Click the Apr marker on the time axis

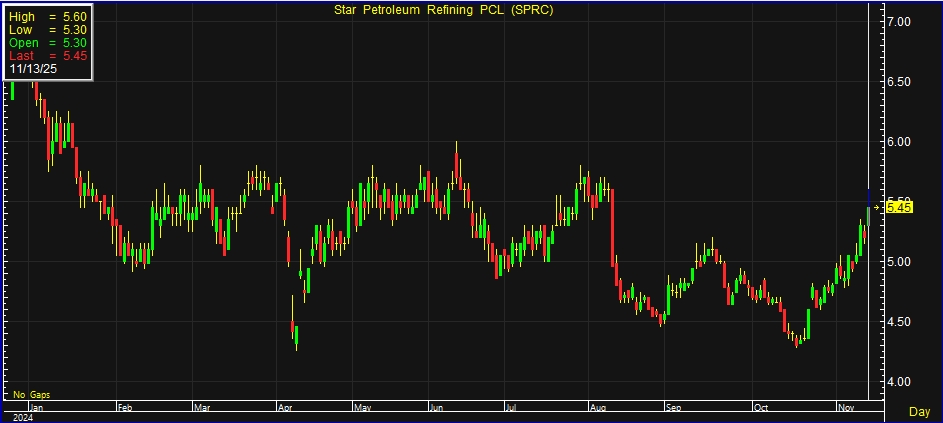point(284,408)
